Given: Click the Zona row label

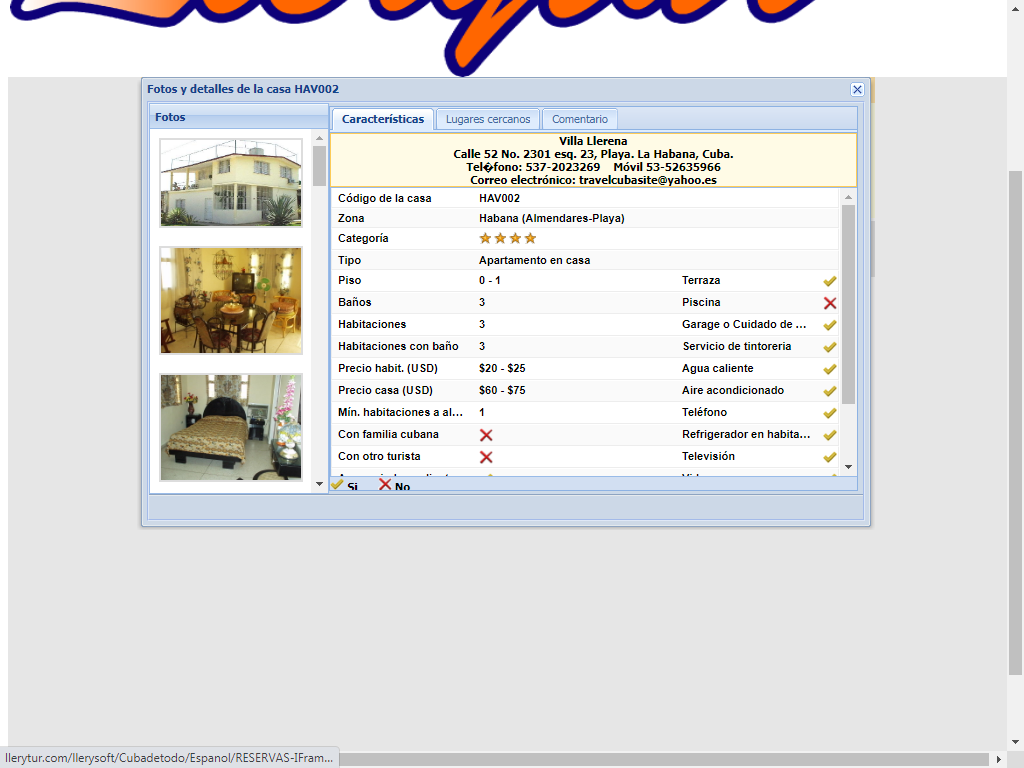Looking at the screenshot, I should coord(351,218).
